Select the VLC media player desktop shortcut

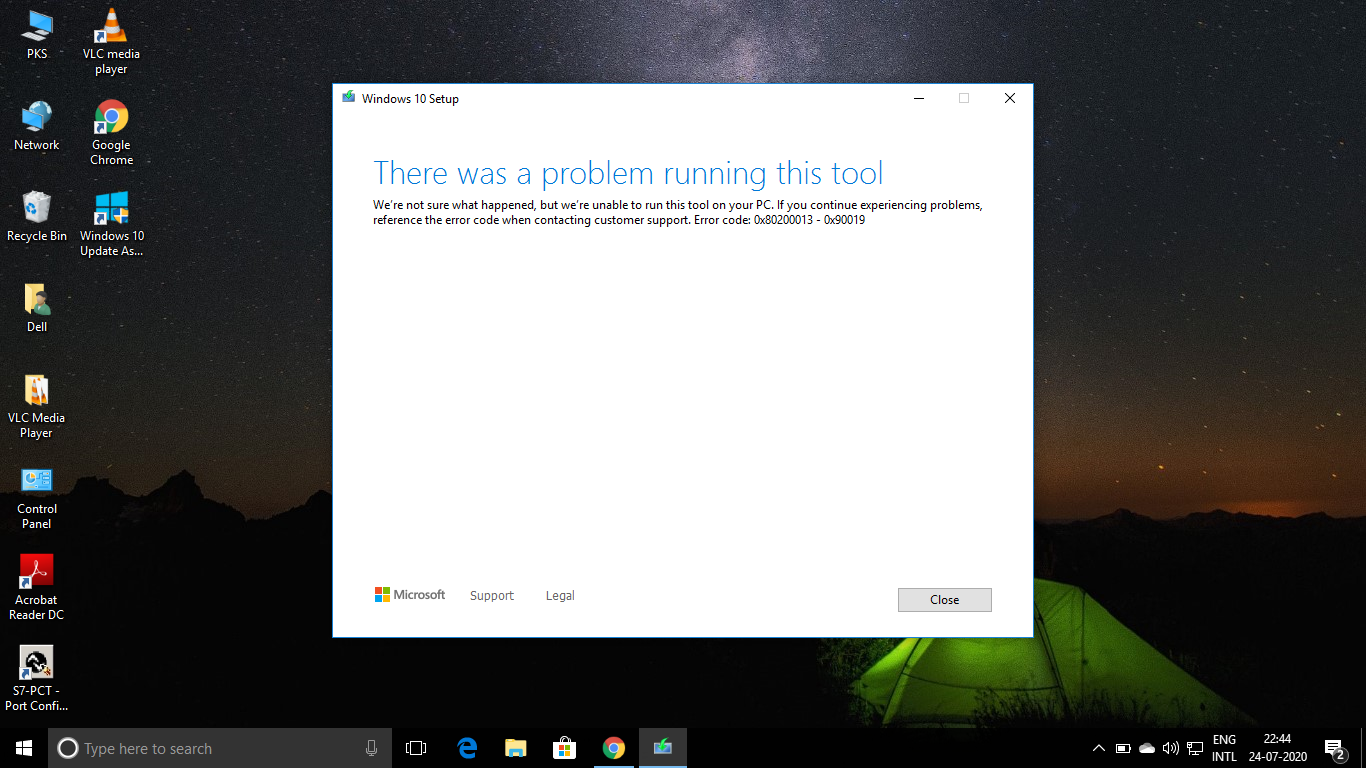(x=111, y=41)
